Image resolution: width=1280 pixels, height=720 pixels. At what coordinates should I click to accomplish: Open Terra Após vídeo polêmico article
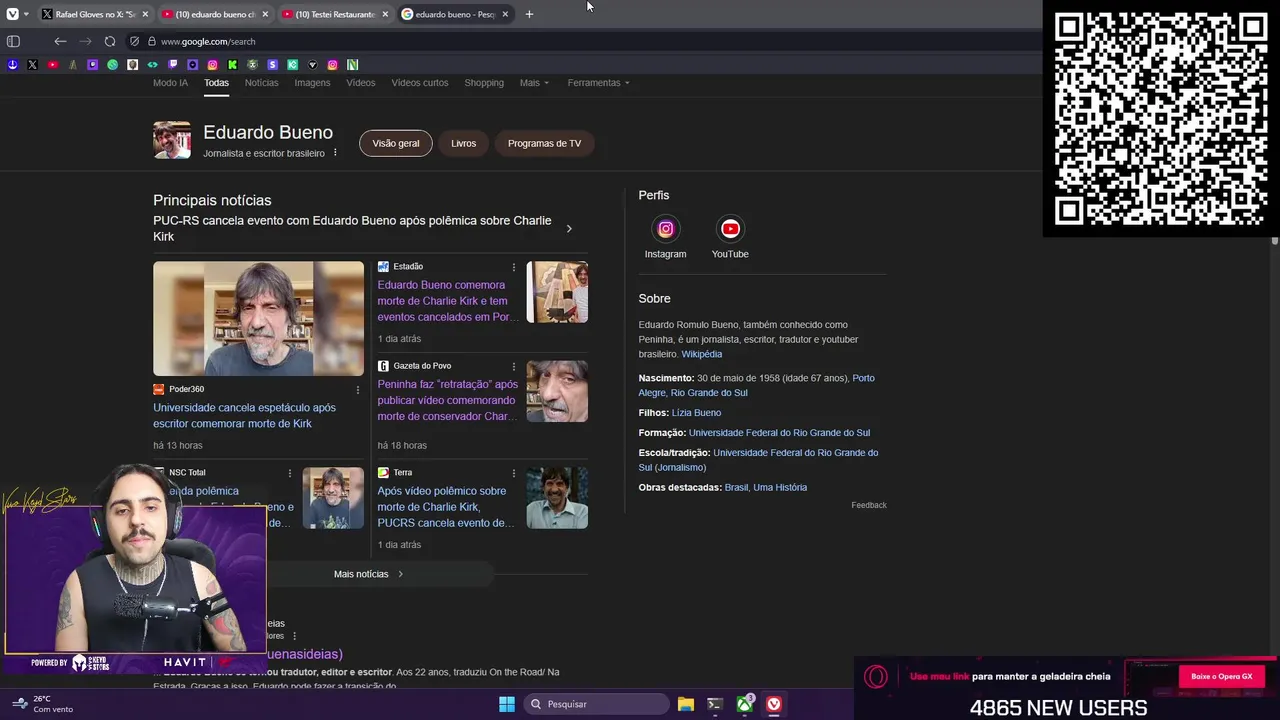pyautogui.click(x=445, y=507)
